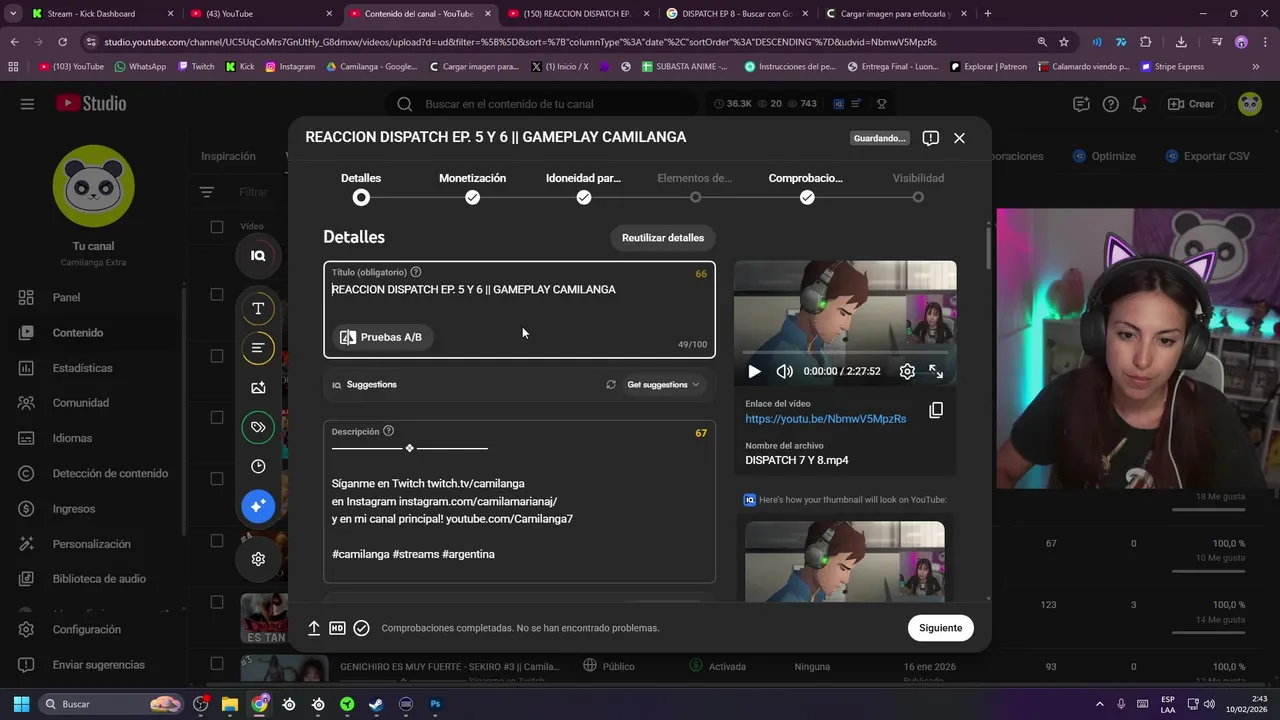
Task: Click send feedback icon in upload dialog
Action: (x=930, y=138)
